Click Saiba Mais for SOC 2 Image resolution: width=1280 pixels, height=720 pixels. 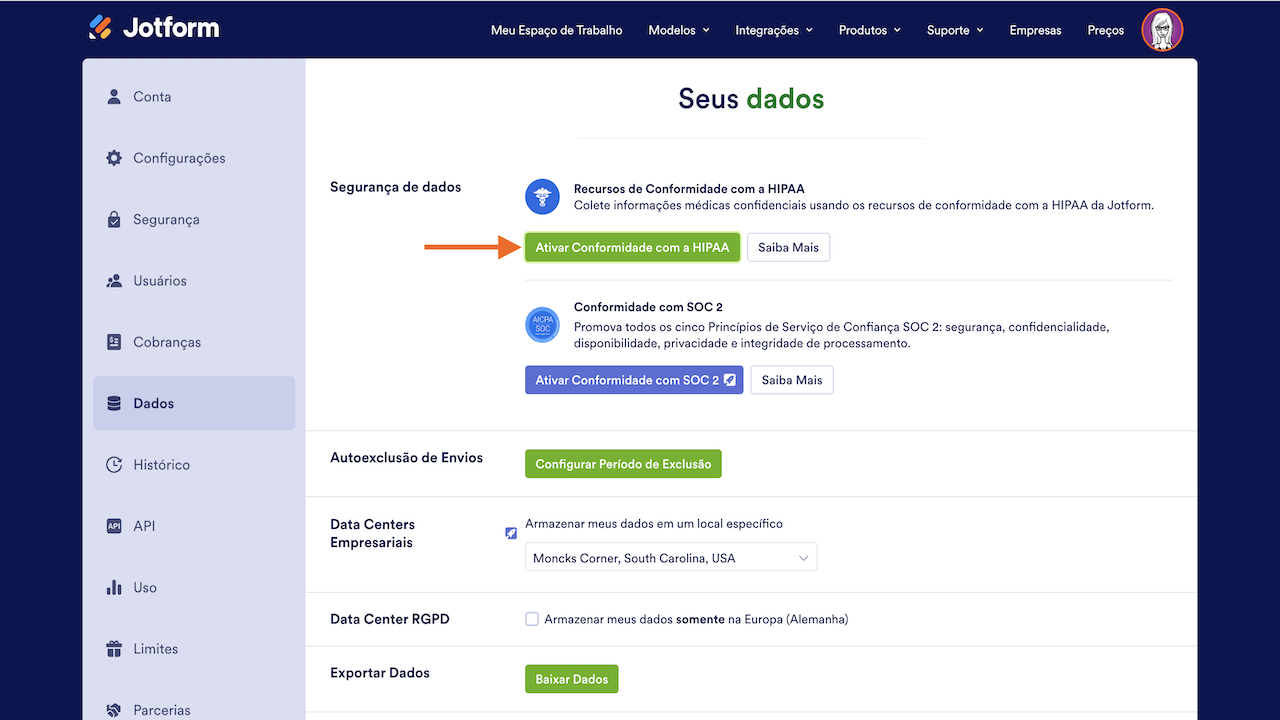(x=792, y=380)
